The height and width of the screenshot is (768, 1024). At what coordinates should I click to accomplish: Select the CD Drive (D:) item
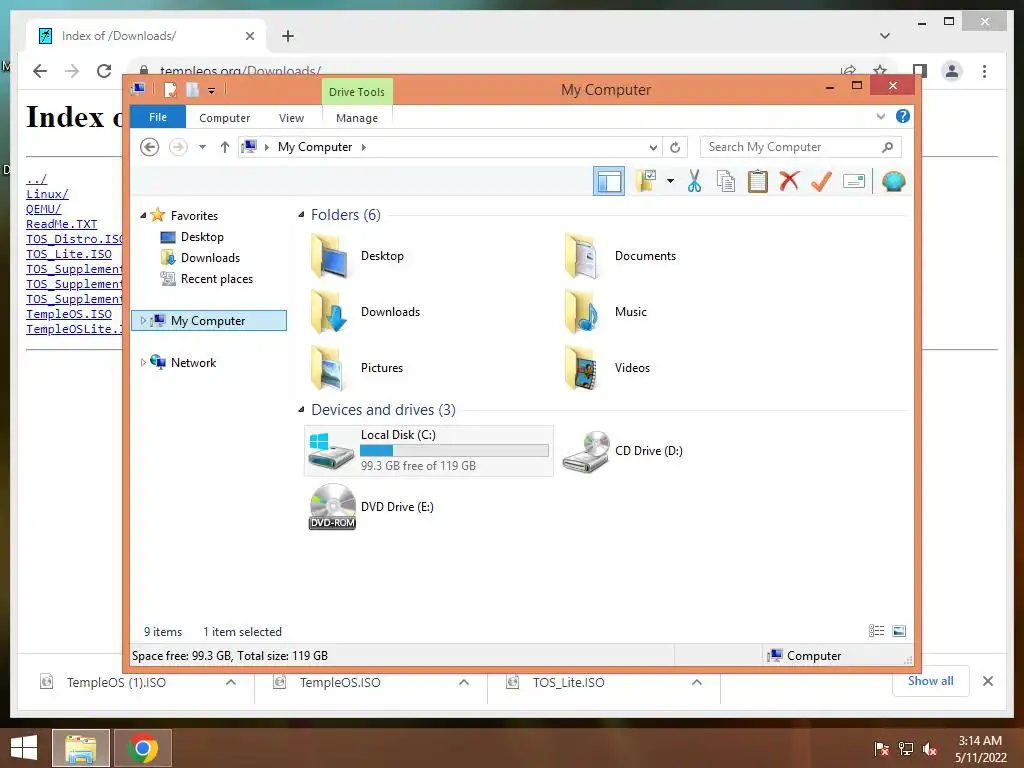click(x=622, y=451)
